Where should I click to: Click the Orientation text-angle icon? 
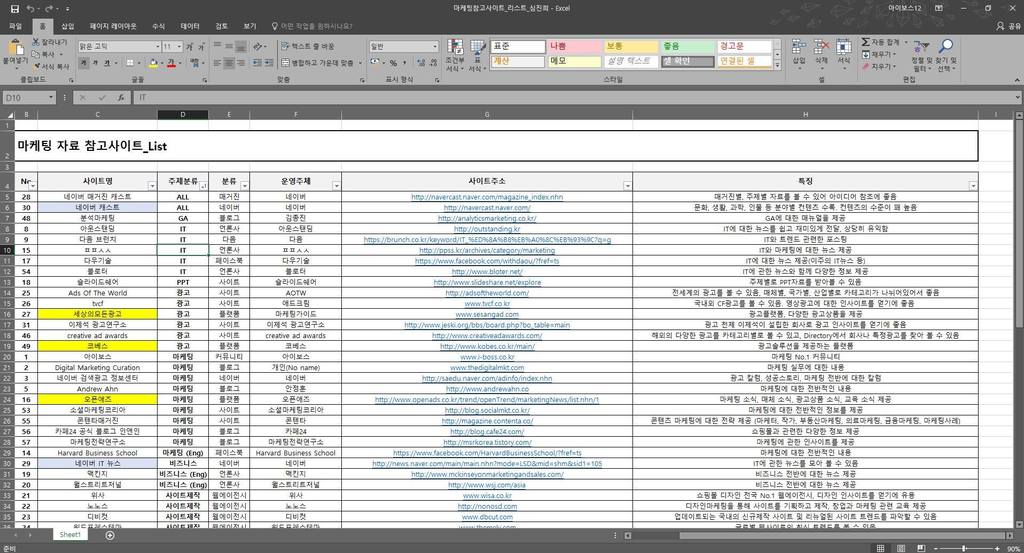(258, 46)
